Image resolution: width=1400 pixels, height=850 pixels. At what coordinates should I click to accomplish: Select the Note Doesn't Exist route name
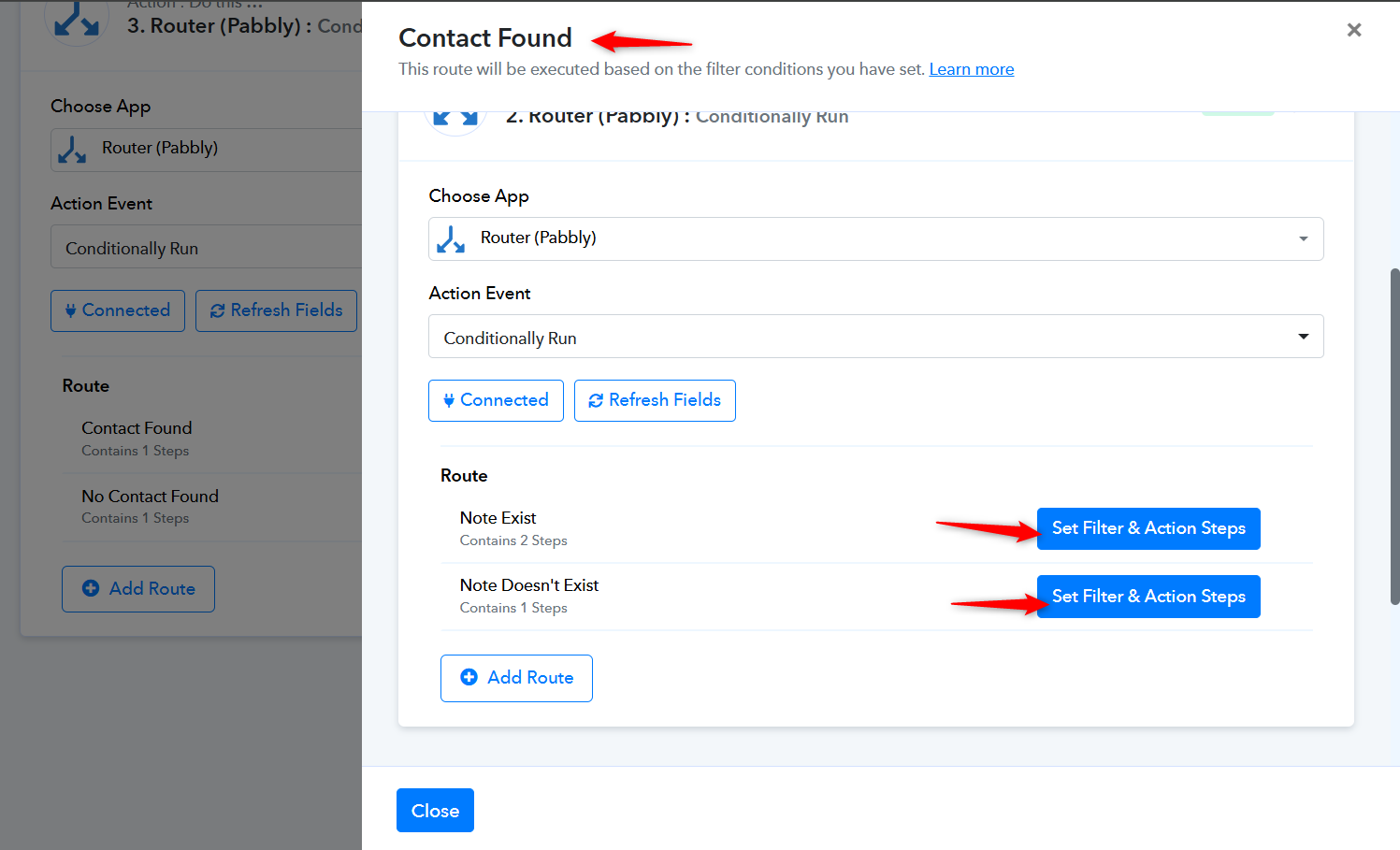click(528, 585)
